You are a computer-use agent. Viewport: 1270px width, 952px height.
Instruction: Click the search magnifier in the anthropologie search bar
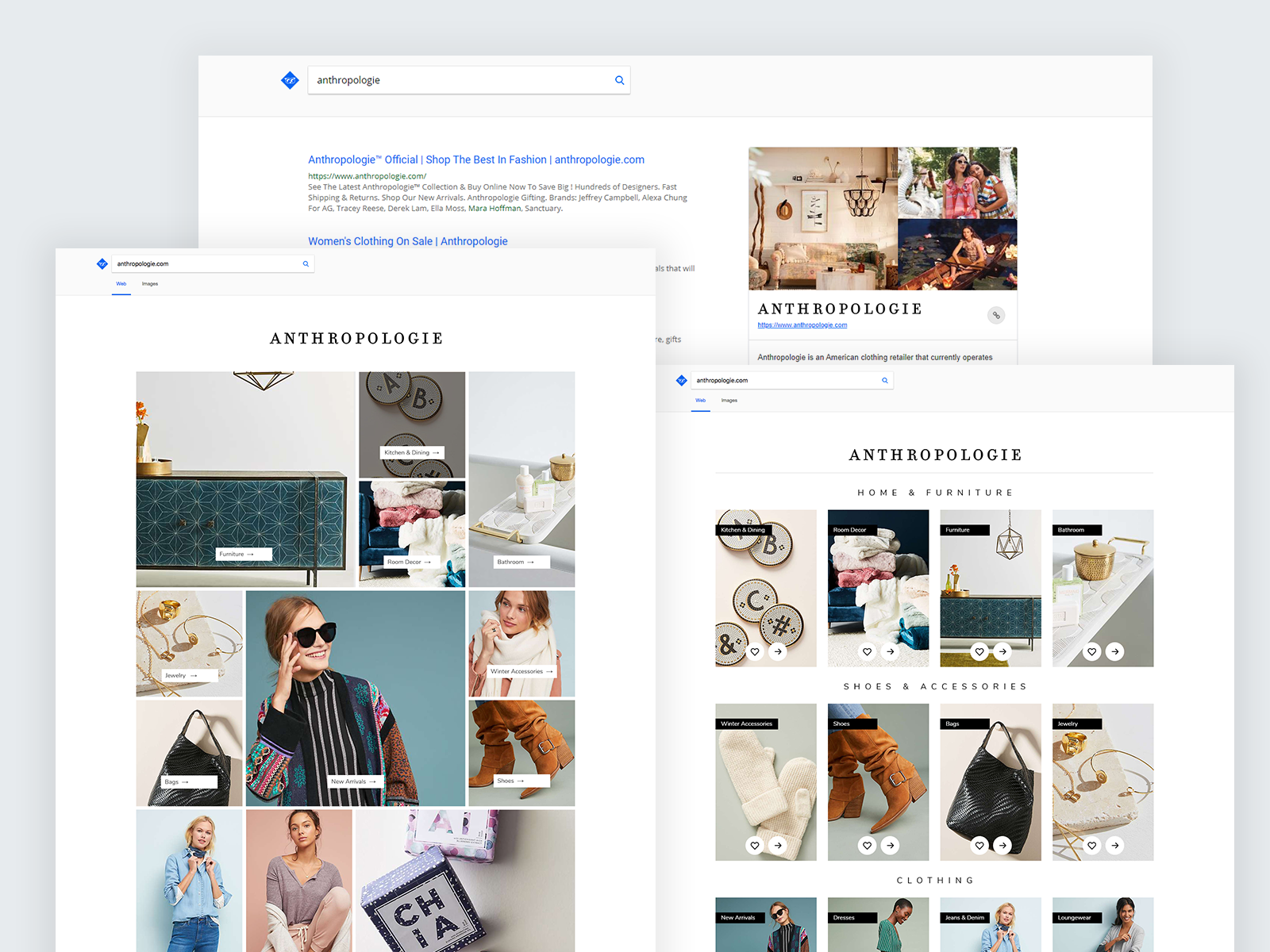pos(619,80)
